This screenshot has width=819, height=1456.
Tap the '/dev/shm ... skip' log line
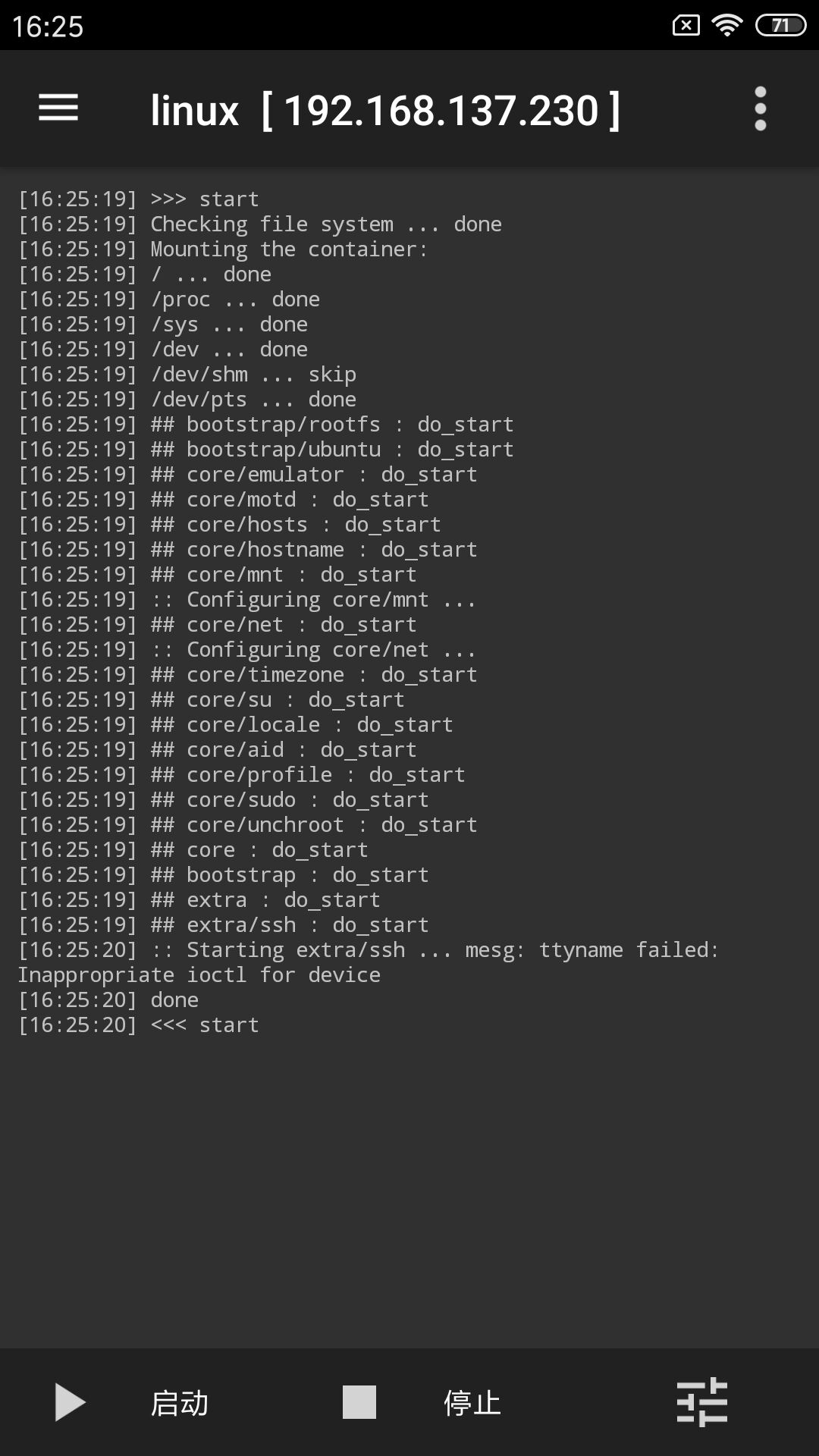point(187,375)
